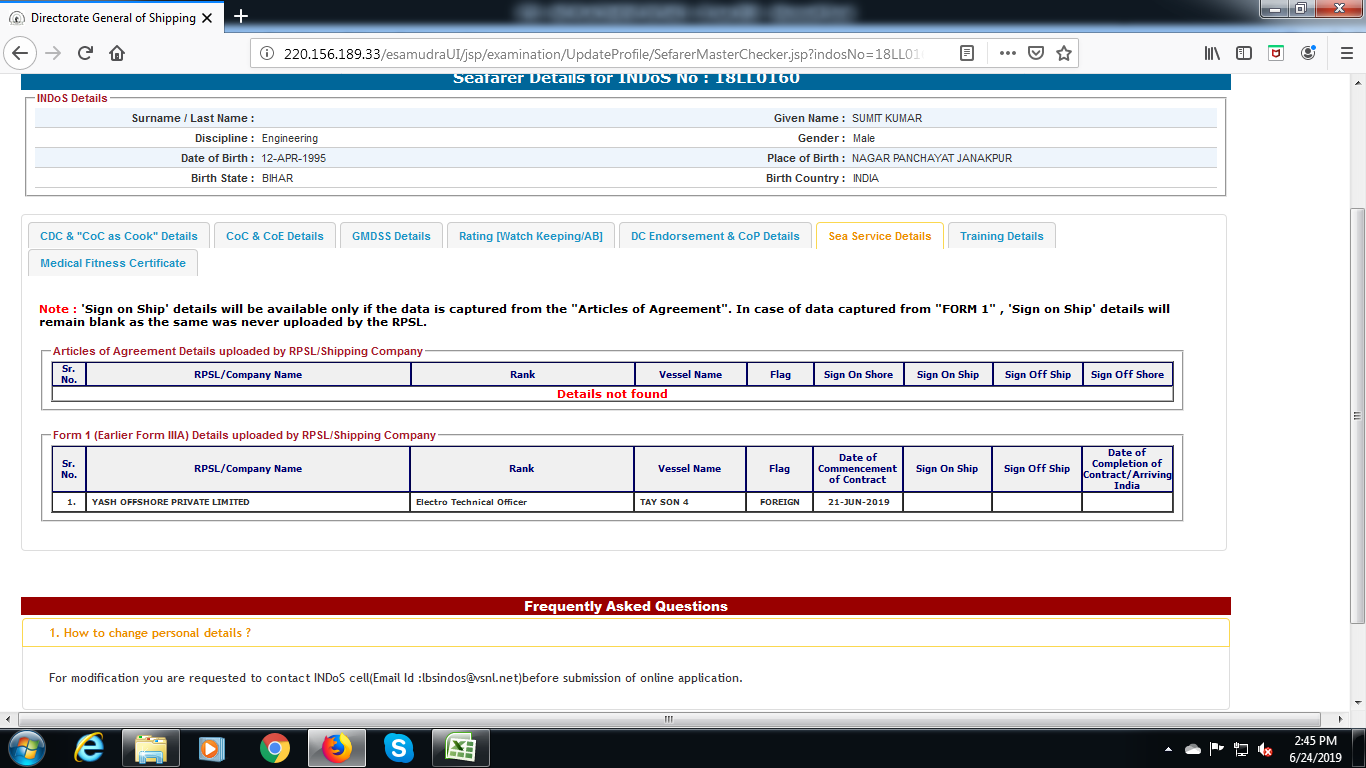Image resolution: width=1366 pixels, height=768 pixels.
Task: Open the Firefox Account icon
Action: [1308, 53]
